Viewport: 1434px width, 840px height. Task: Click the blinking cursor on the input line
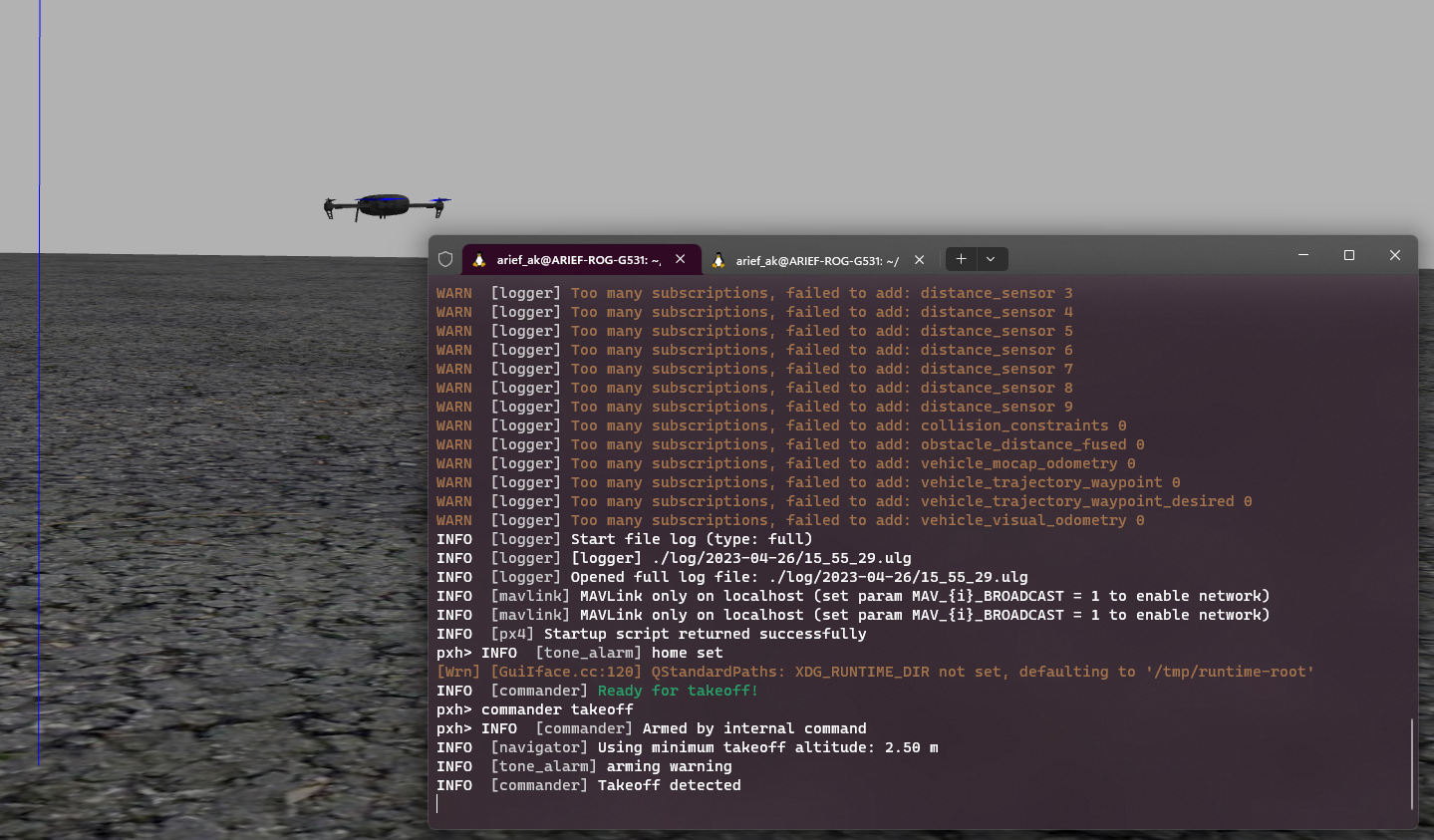pos(437,804)
